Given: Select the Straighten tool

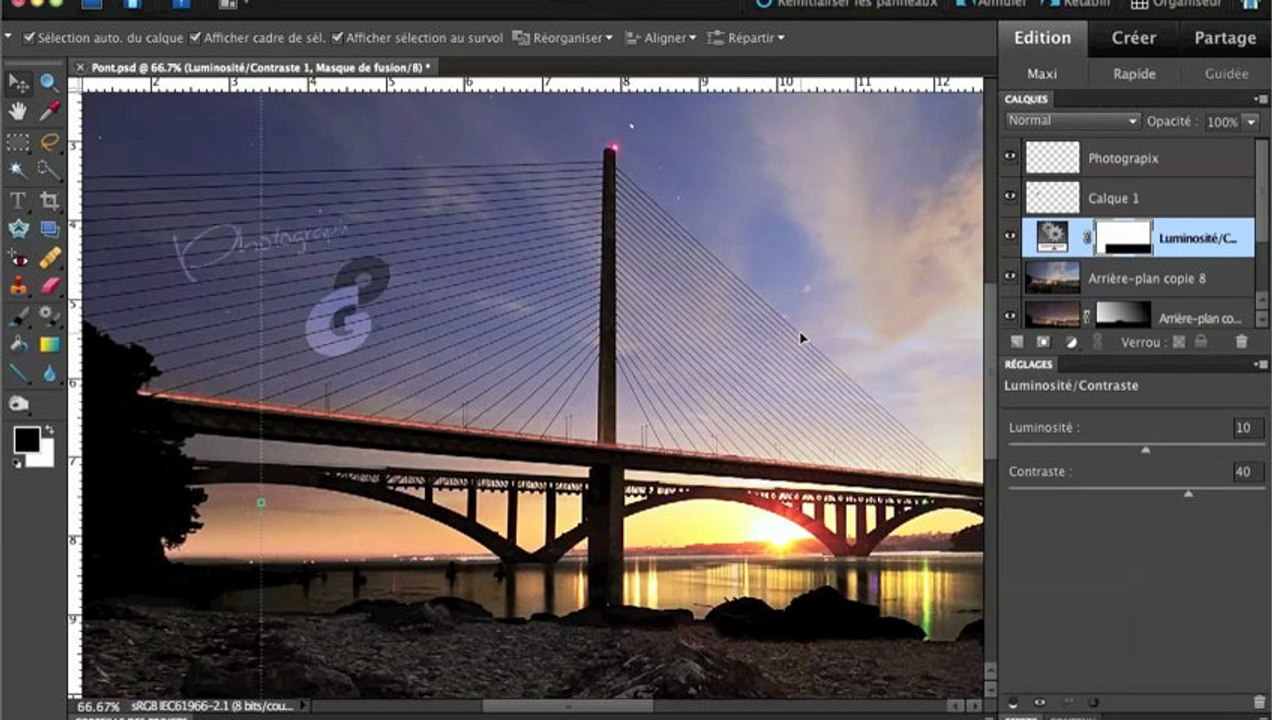Looking at the screenshot, I should coord(49,229).
